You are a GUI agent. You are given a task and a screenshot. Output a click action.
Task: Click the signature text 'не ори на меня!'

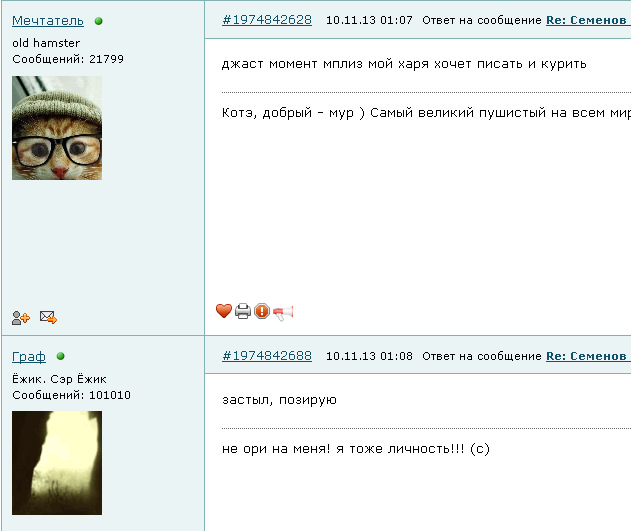coord(276,449)
